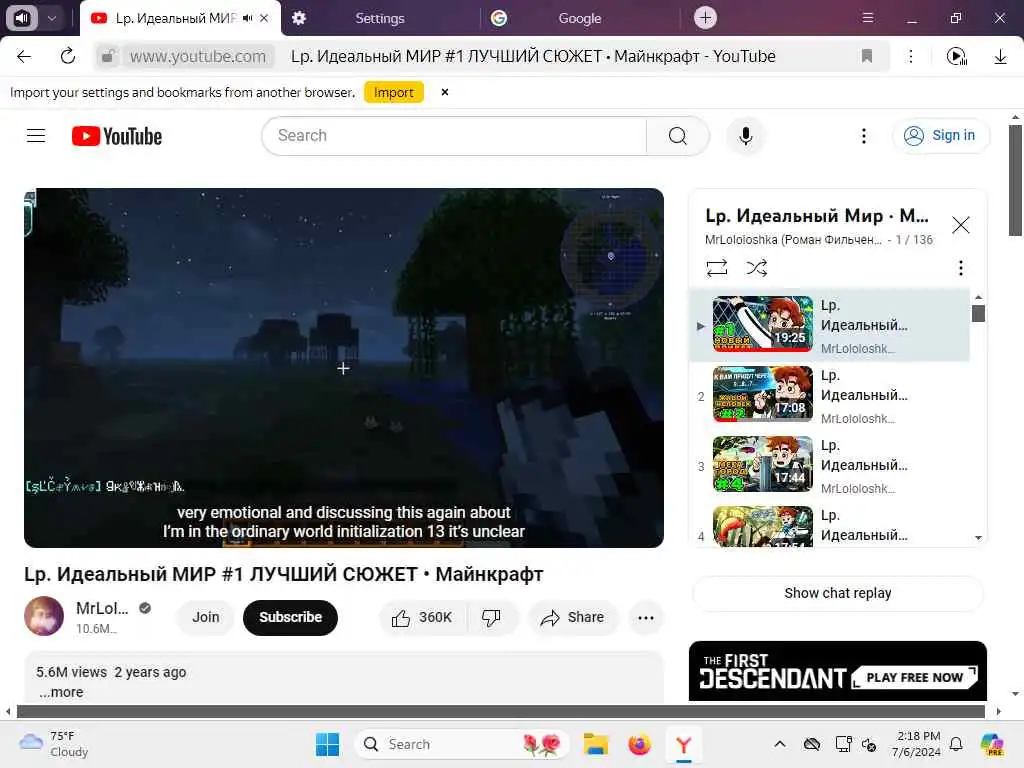
Task: Toggle loop playlist
Action: [716, 268]
